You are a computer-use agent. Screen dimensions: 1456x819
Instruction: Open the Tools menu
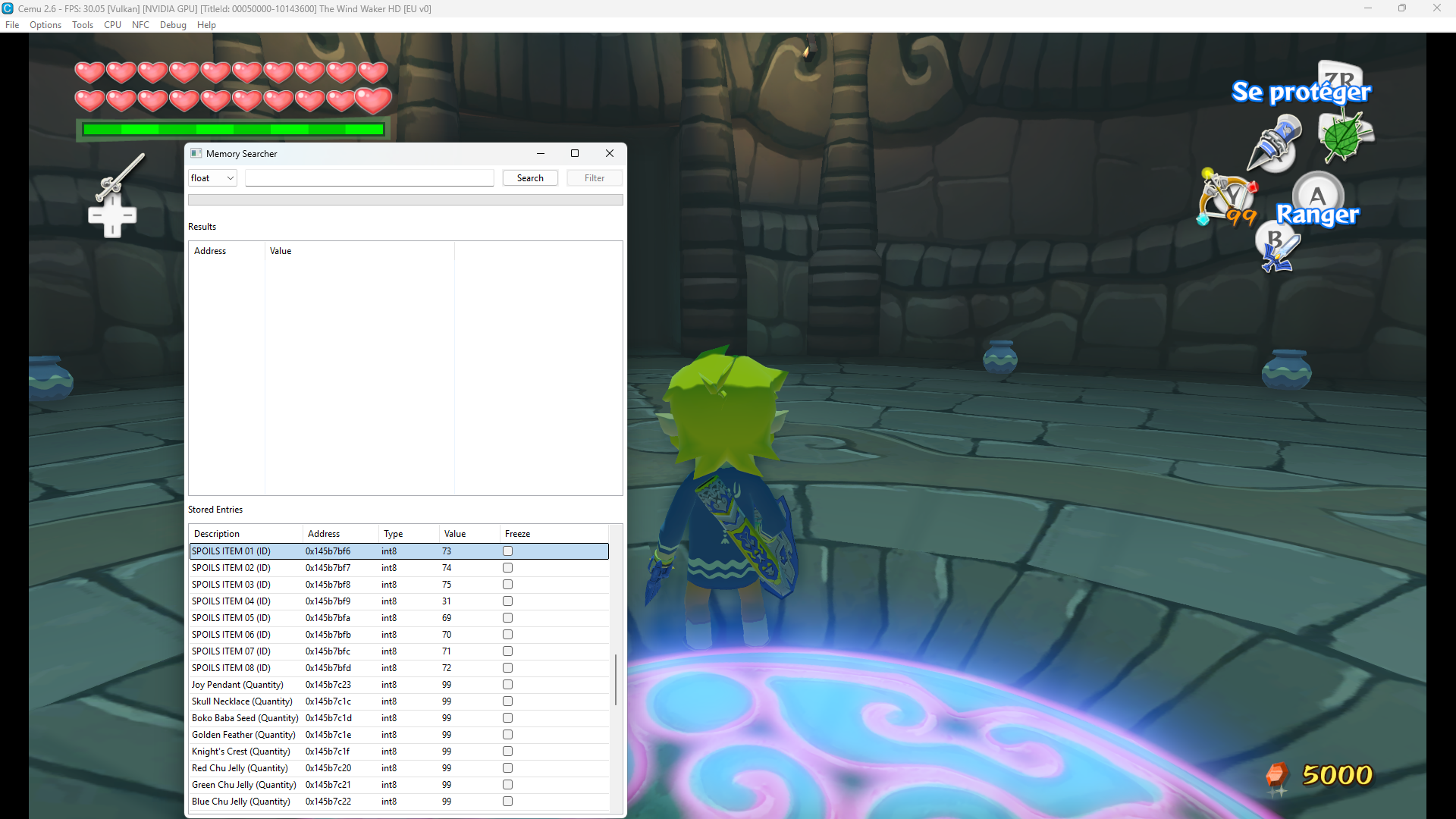(x=83, y=25)
